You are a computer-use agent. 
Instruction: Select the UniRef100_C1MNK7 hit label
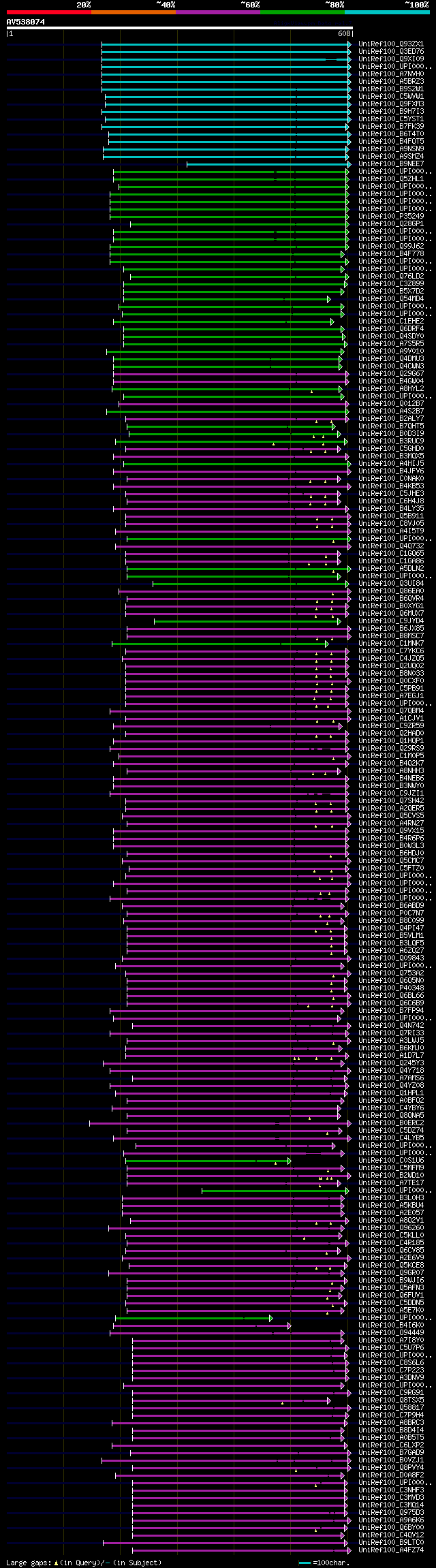[391, 644]
